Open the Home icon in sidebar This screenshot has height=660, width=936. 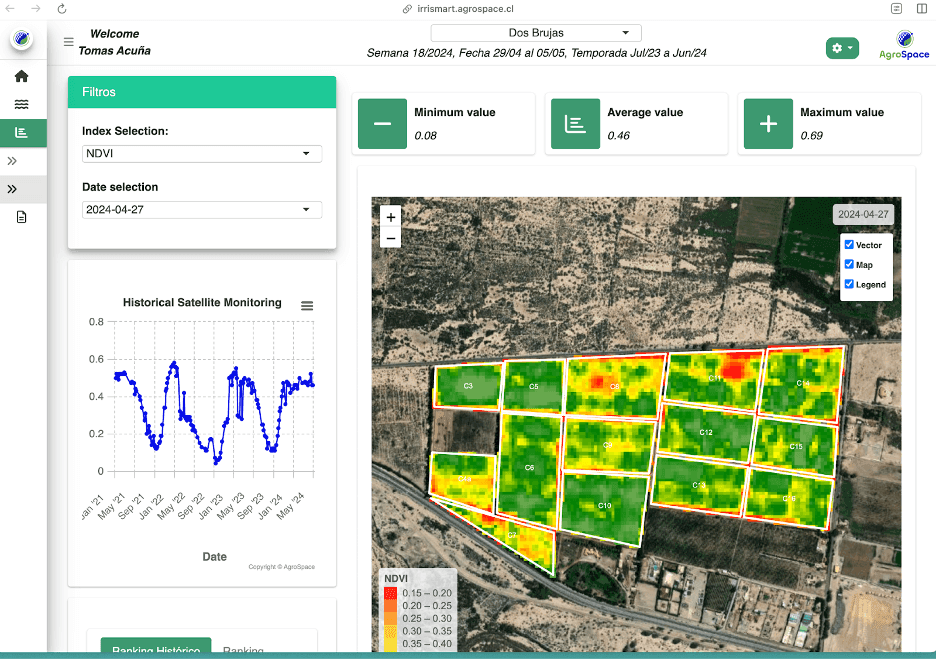[21, 76]
